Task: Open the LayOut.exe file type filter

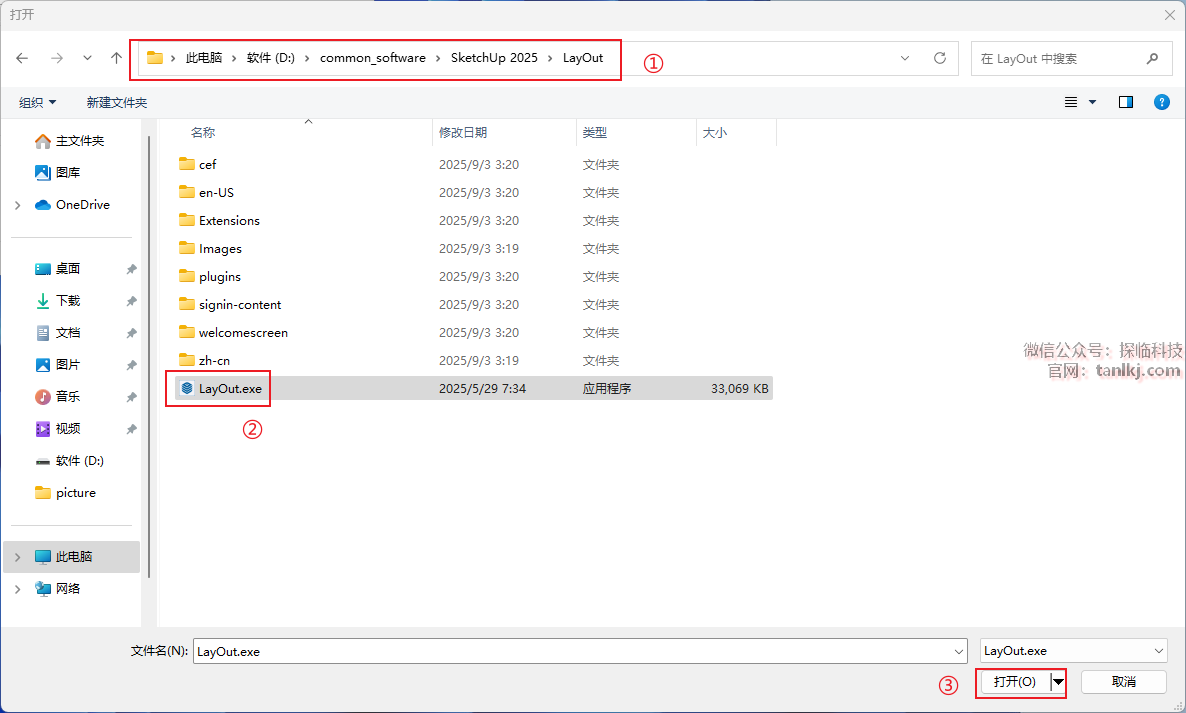Action: coord(1073,650)
